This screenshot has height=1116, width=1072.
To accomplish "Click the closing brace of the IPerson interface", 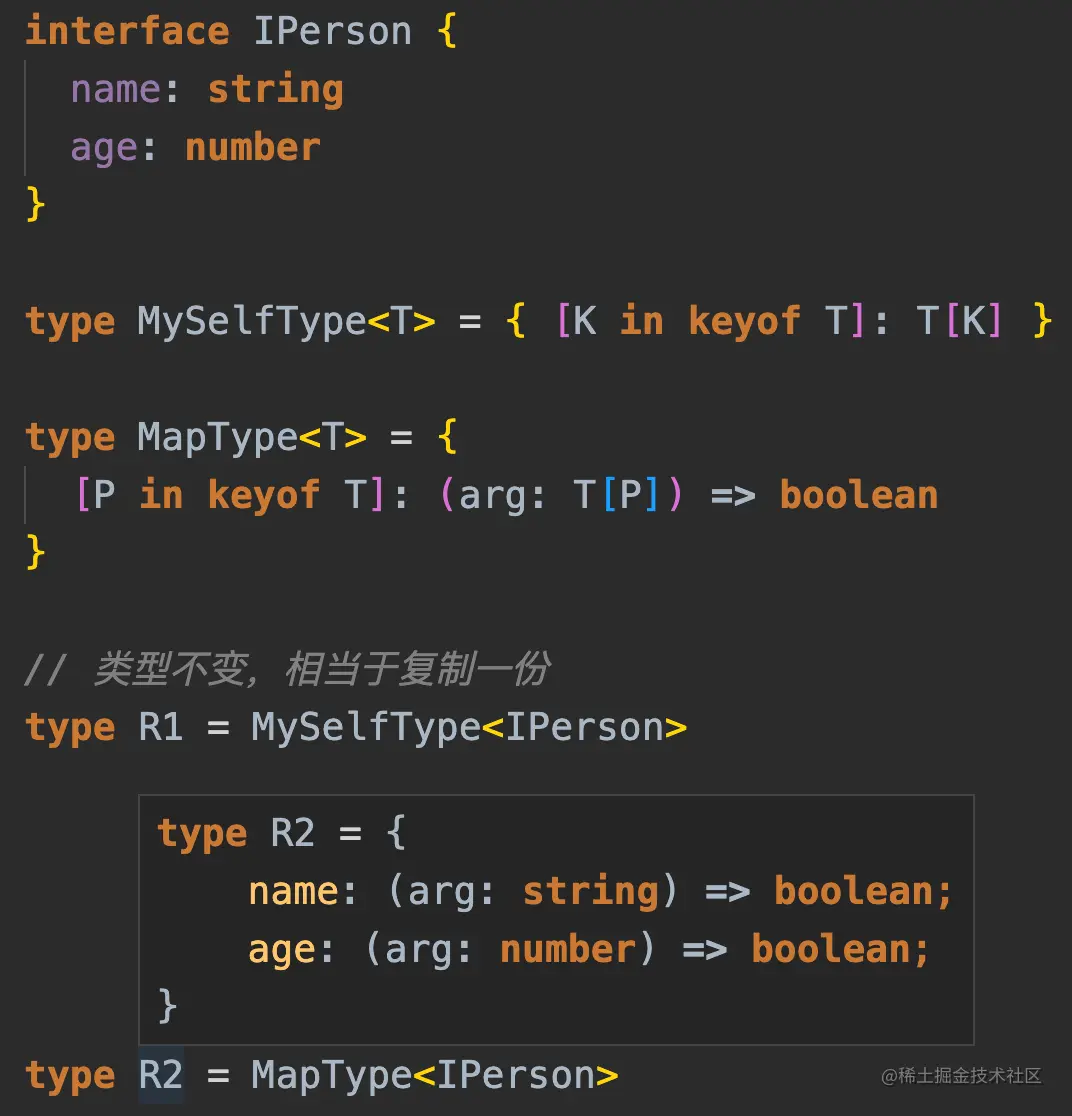I will (x=36, y=205).
